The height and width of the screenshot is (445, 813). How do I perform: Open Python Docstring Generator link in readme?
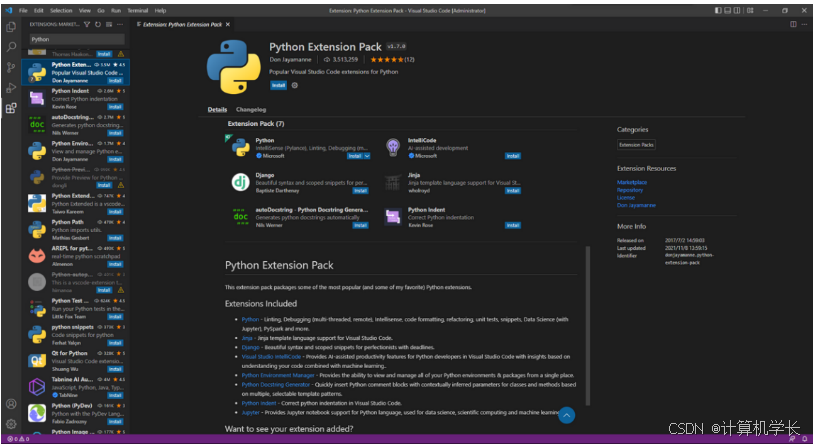pos(276,384)
